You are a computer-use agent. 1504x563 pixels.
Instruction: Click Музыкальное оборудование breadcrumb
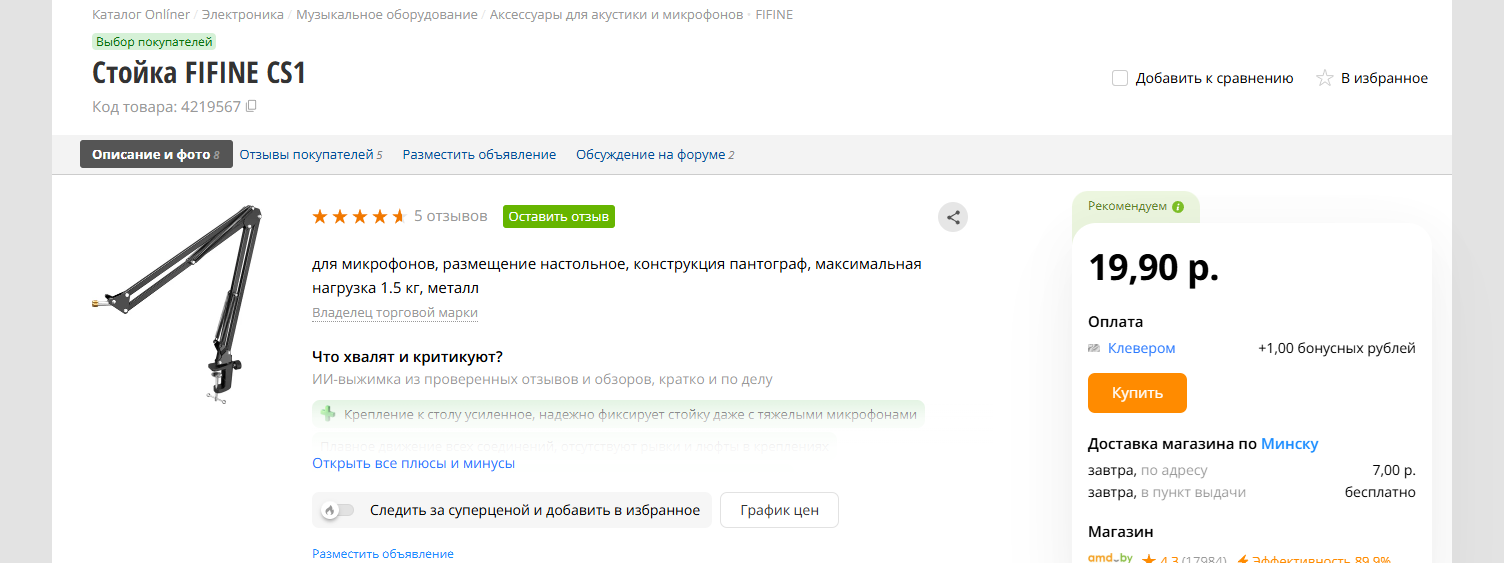[x=387, y=15]
